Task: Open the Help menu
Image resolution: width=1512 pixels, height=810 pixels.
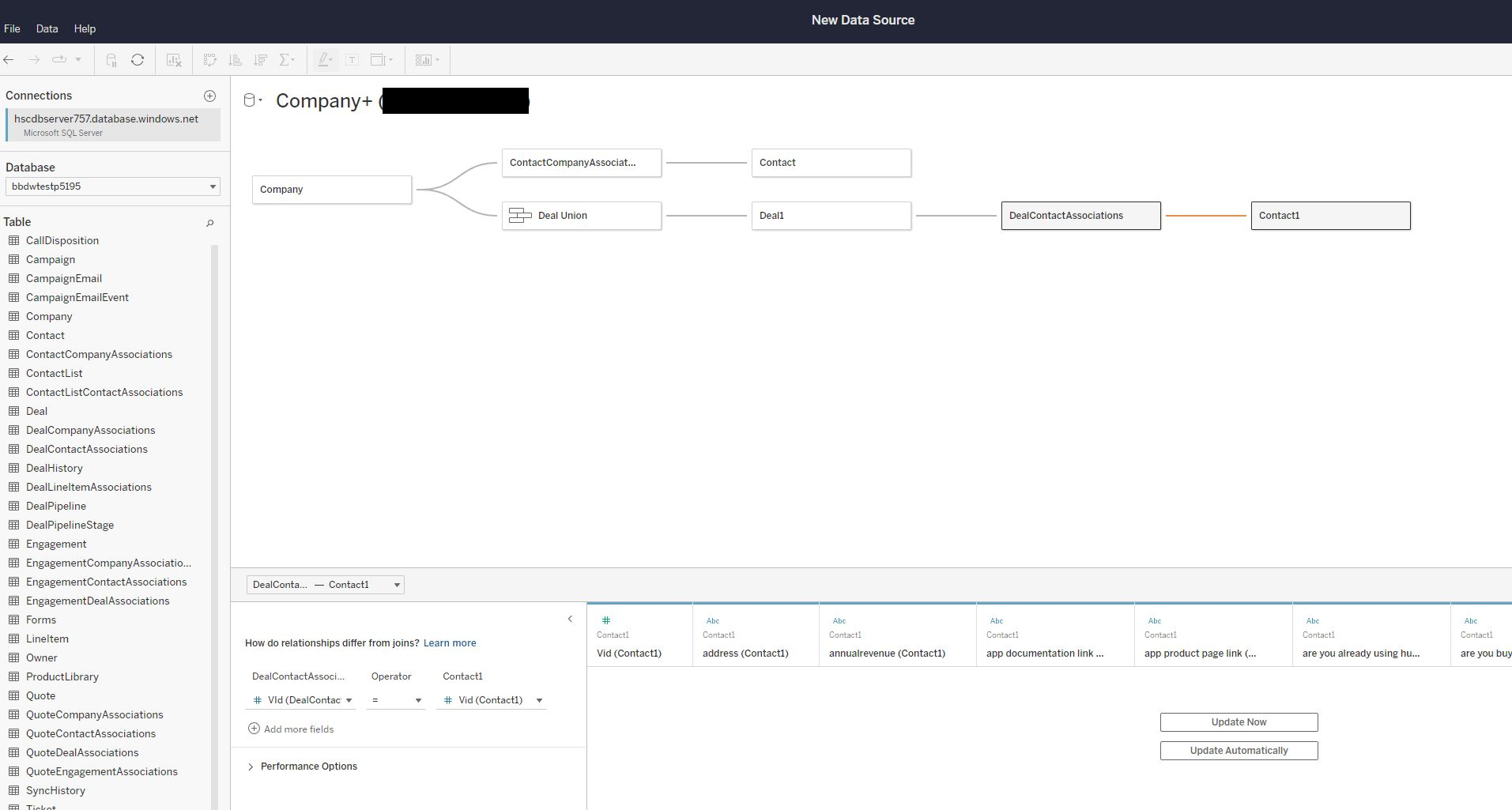Action: pos(85,28)
